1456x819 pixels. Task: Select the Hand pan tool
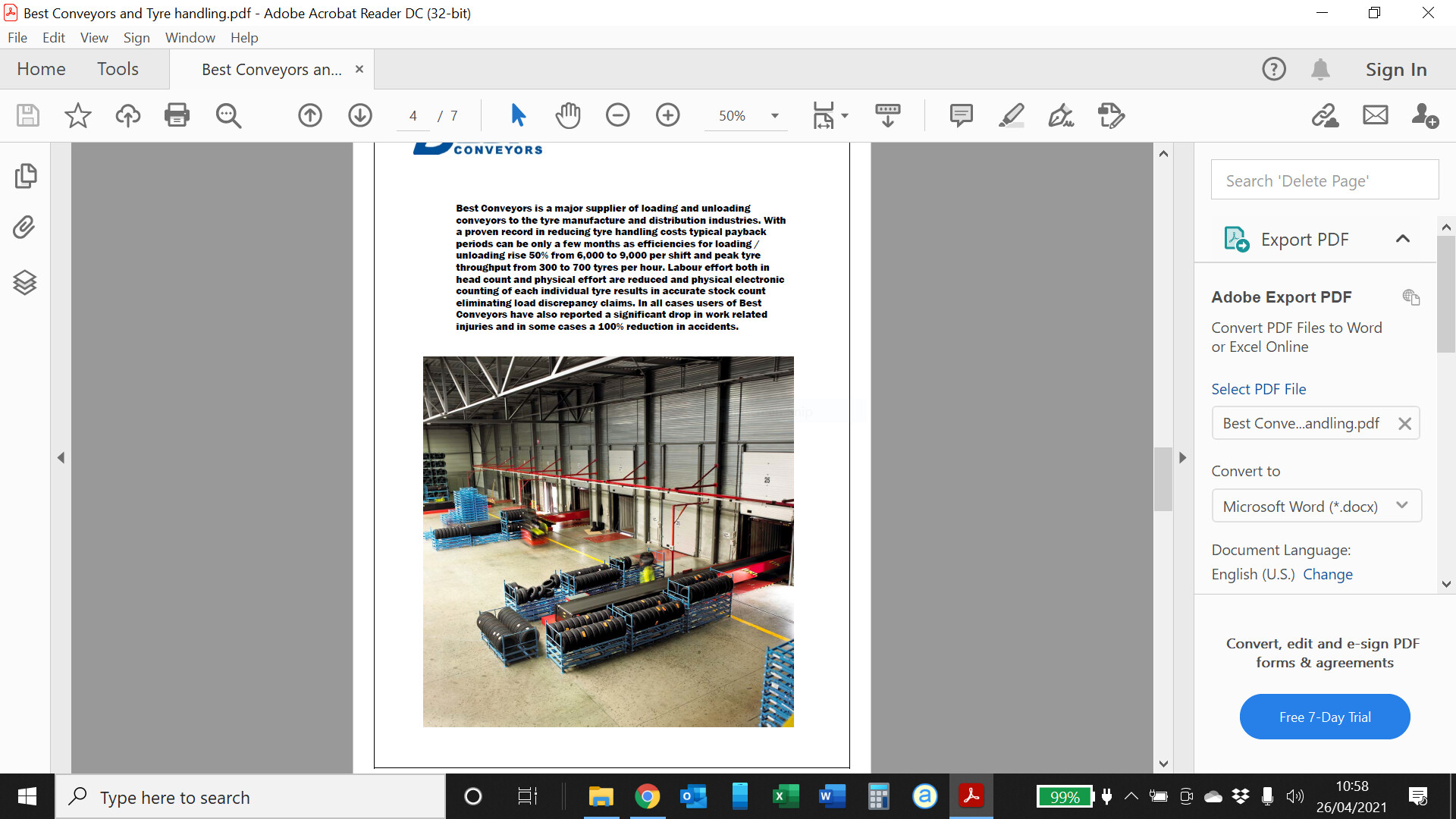568,115
